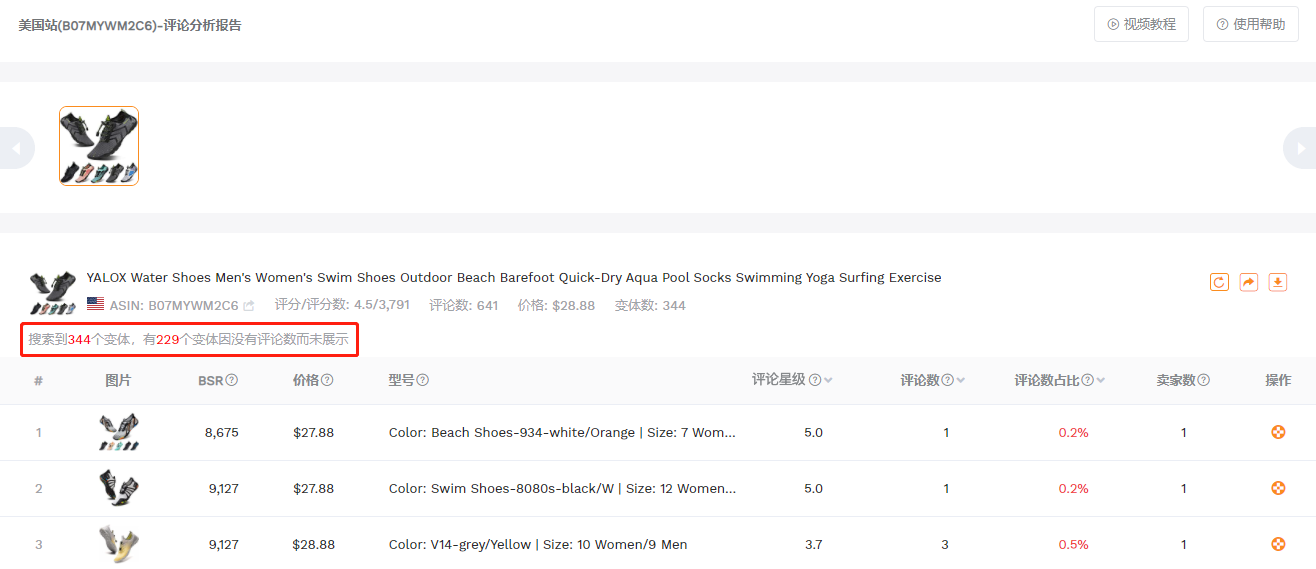Click 0.5% review share value
The image size is (1316, 569).
[1074, 545]
